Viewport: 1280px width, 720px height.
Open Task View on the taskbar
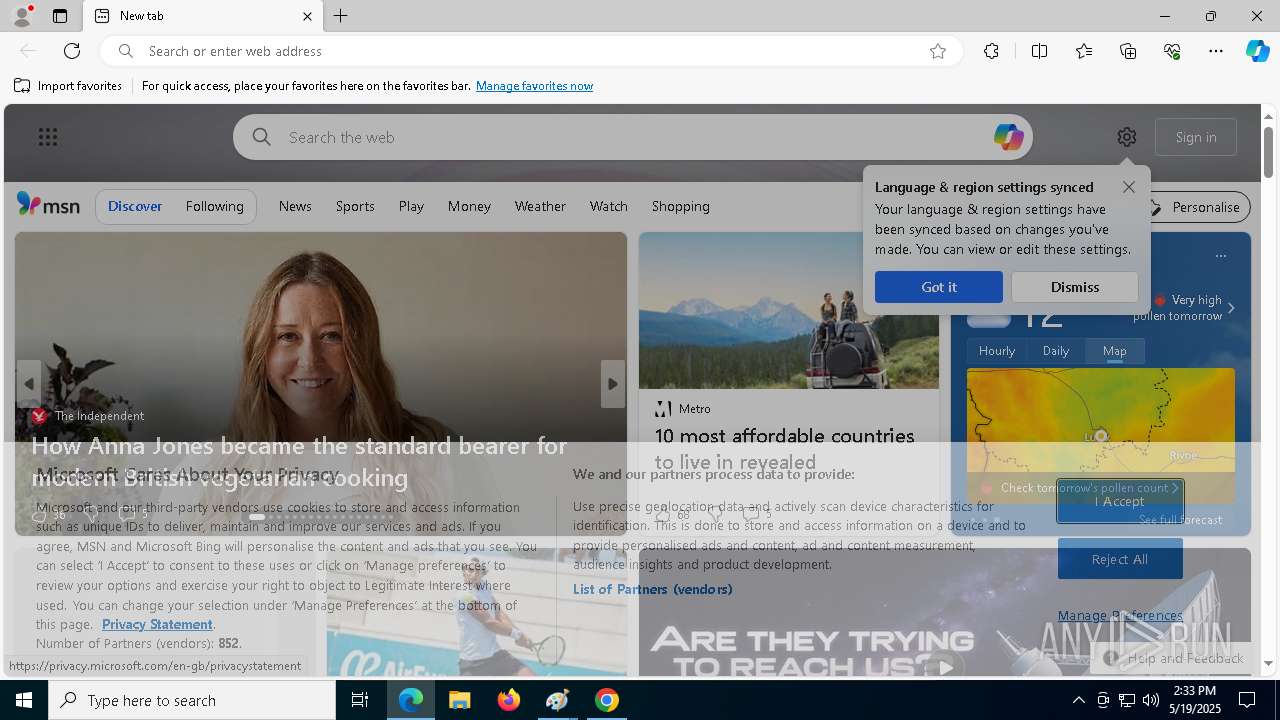[x=360, y=700]
